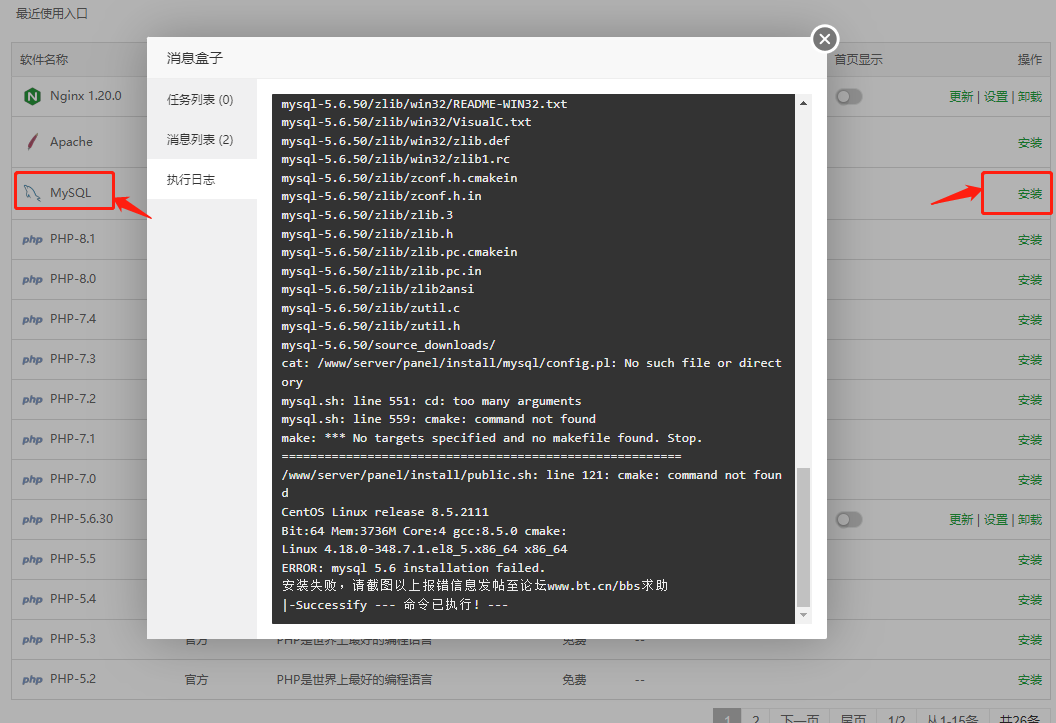
Task: Click 'CentOS Linux release 8.5.2111' log line
Action: [x=385, y=512]
